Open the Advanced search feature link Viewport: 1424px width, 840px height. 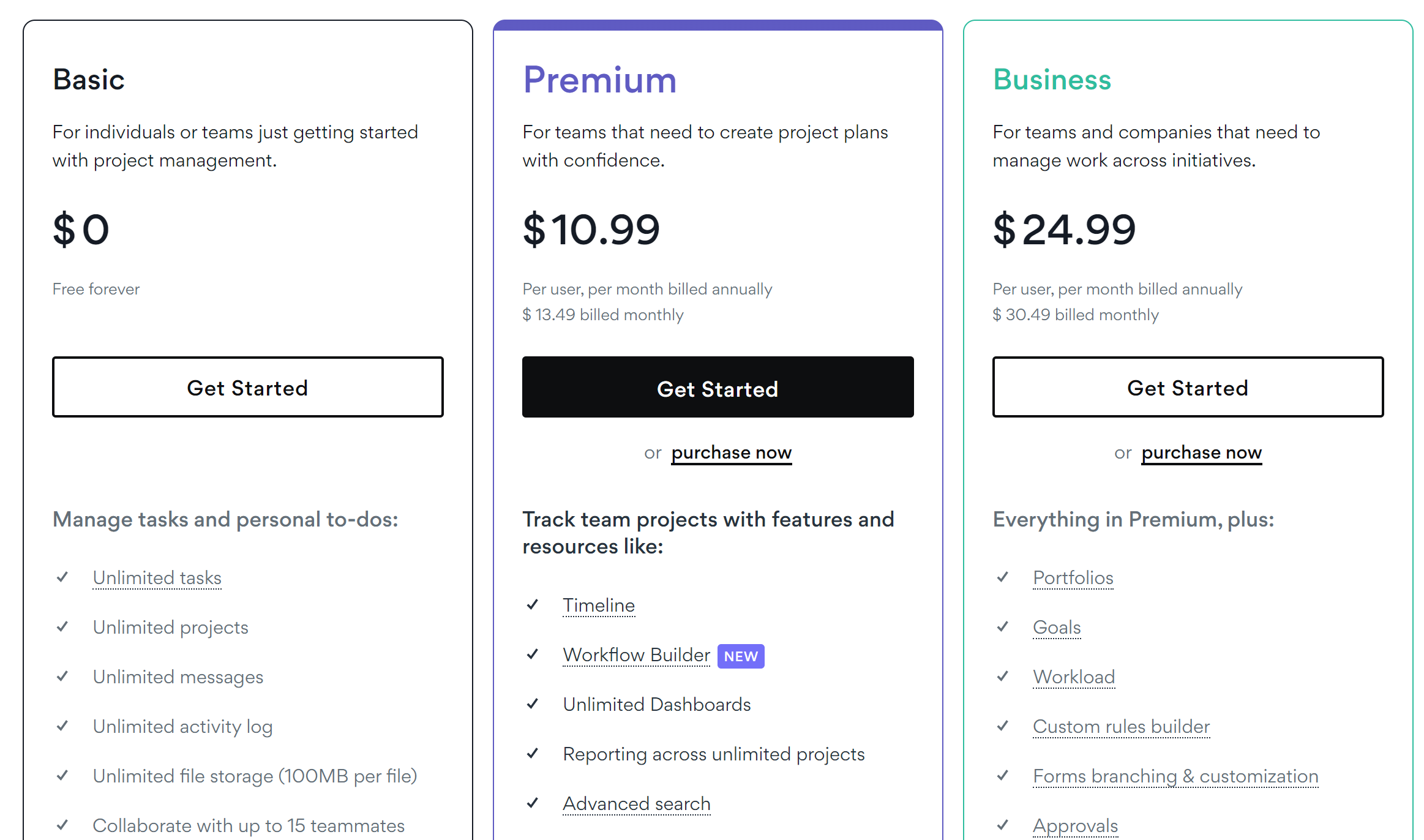tap(637, 804)
